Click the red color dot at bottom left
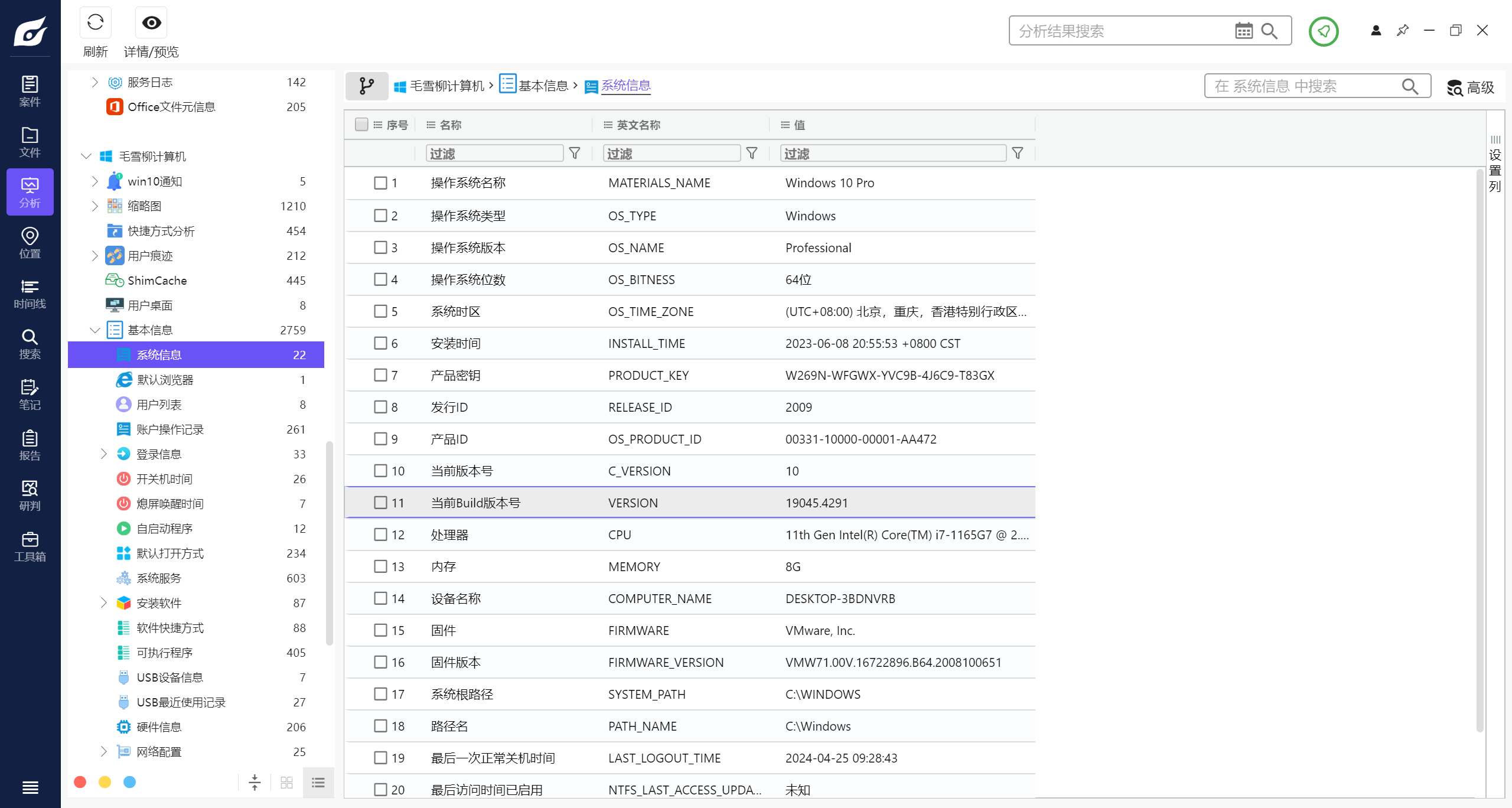This screenshot has width=1512, height=808. [80, 782]
